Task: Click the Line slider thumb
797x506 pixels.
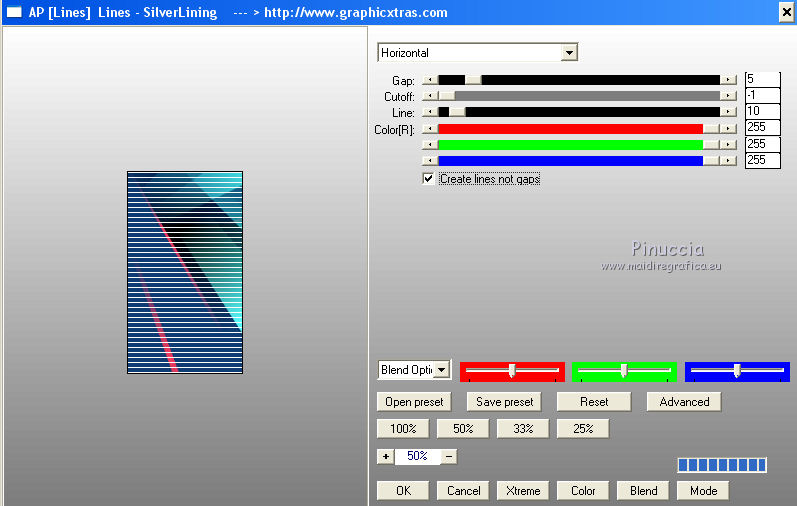Action: [457, 112]
